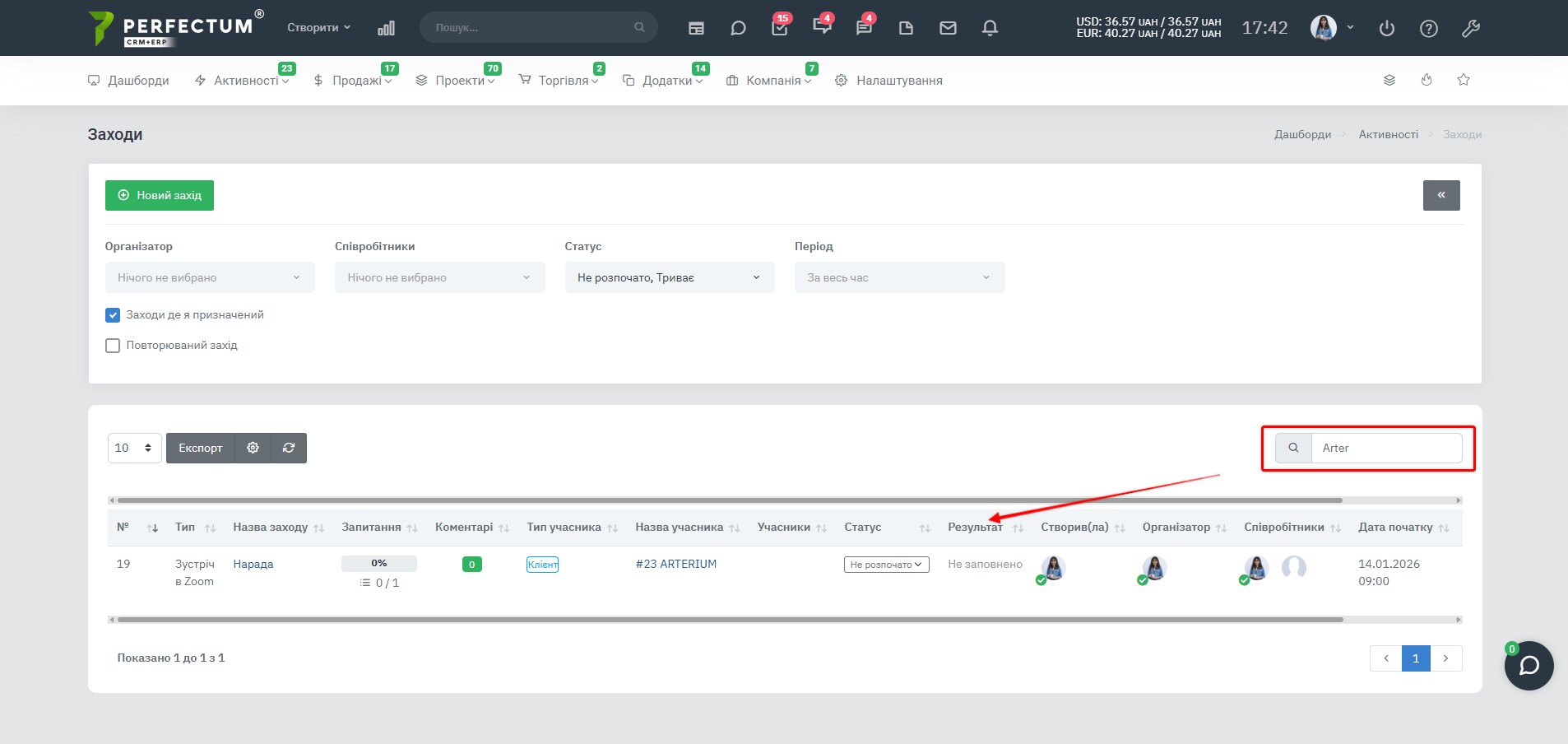Expand the Організатор filter dropdown

210,277
